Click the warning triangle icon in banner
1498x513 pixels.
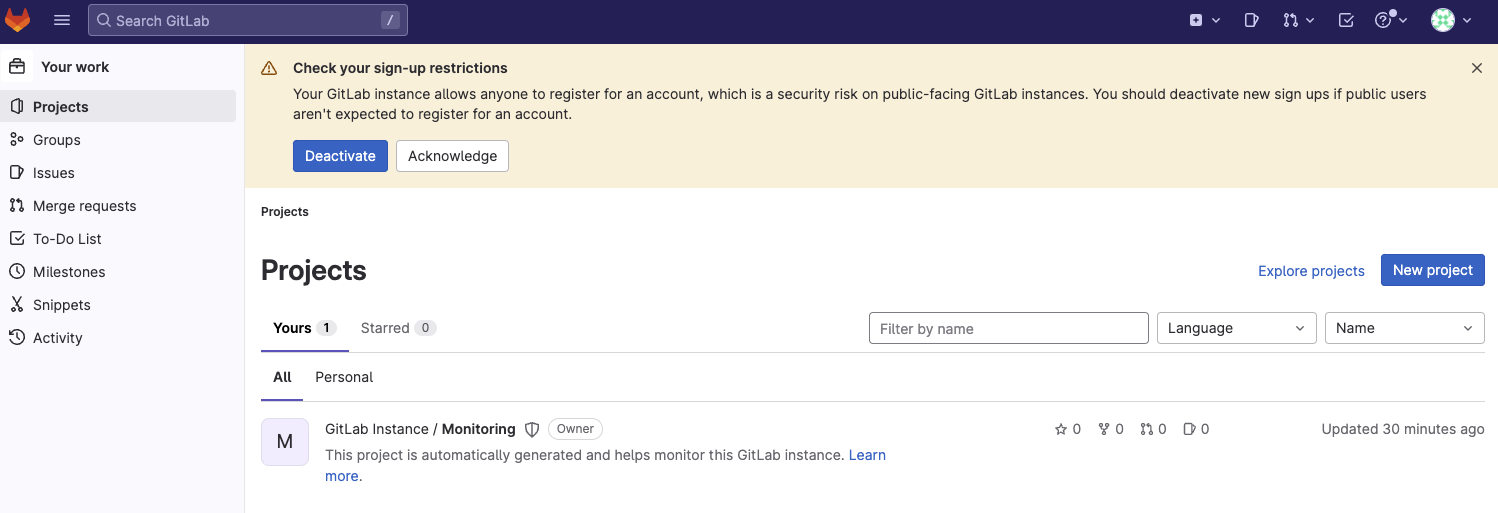[x=269, y=69]
